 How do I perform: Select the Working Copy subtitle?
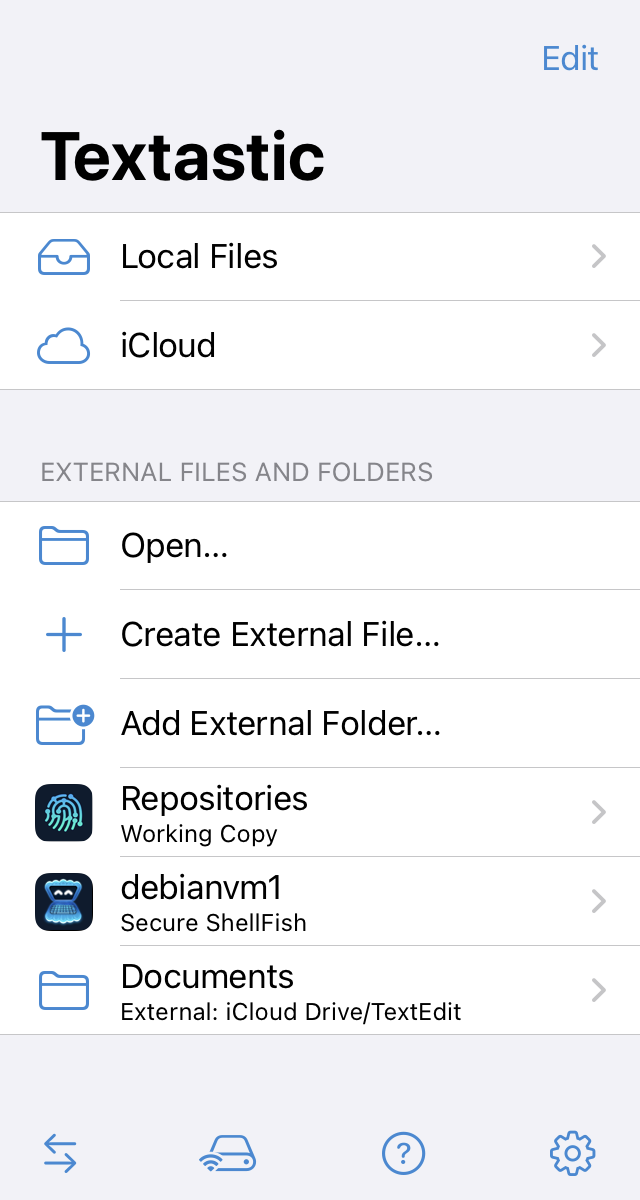(199, 834)
